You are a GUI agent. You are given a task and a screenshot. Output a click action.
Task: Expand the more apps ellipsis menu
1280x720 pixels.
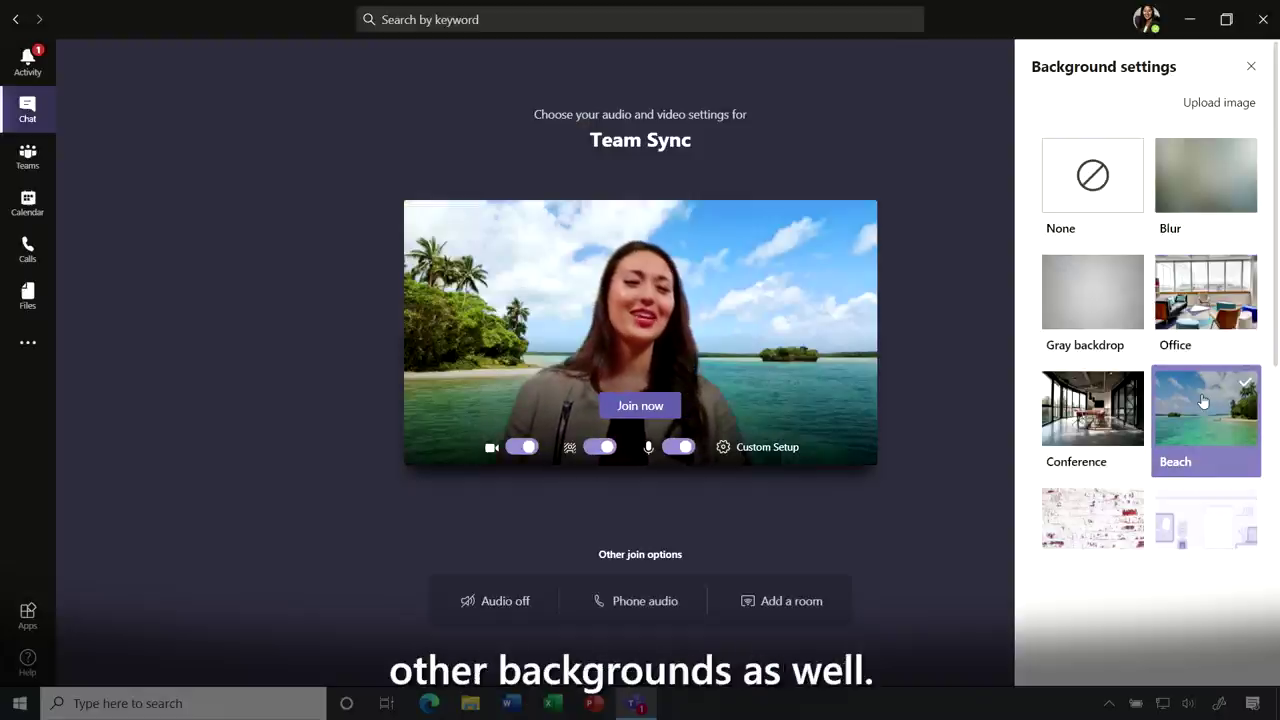click(27, 343)
